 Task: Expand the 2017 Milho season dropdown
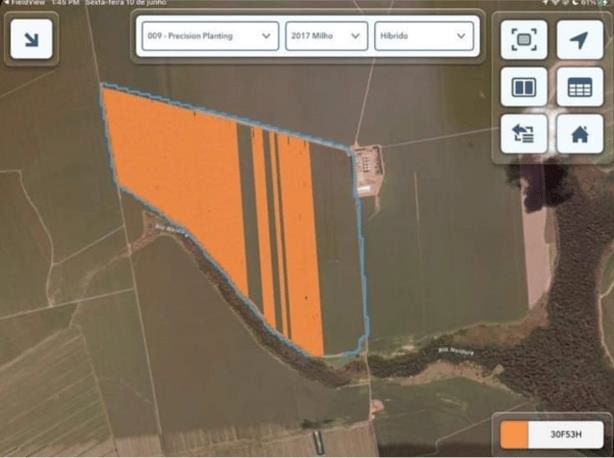pyautogui.click(x=326, y=37)
